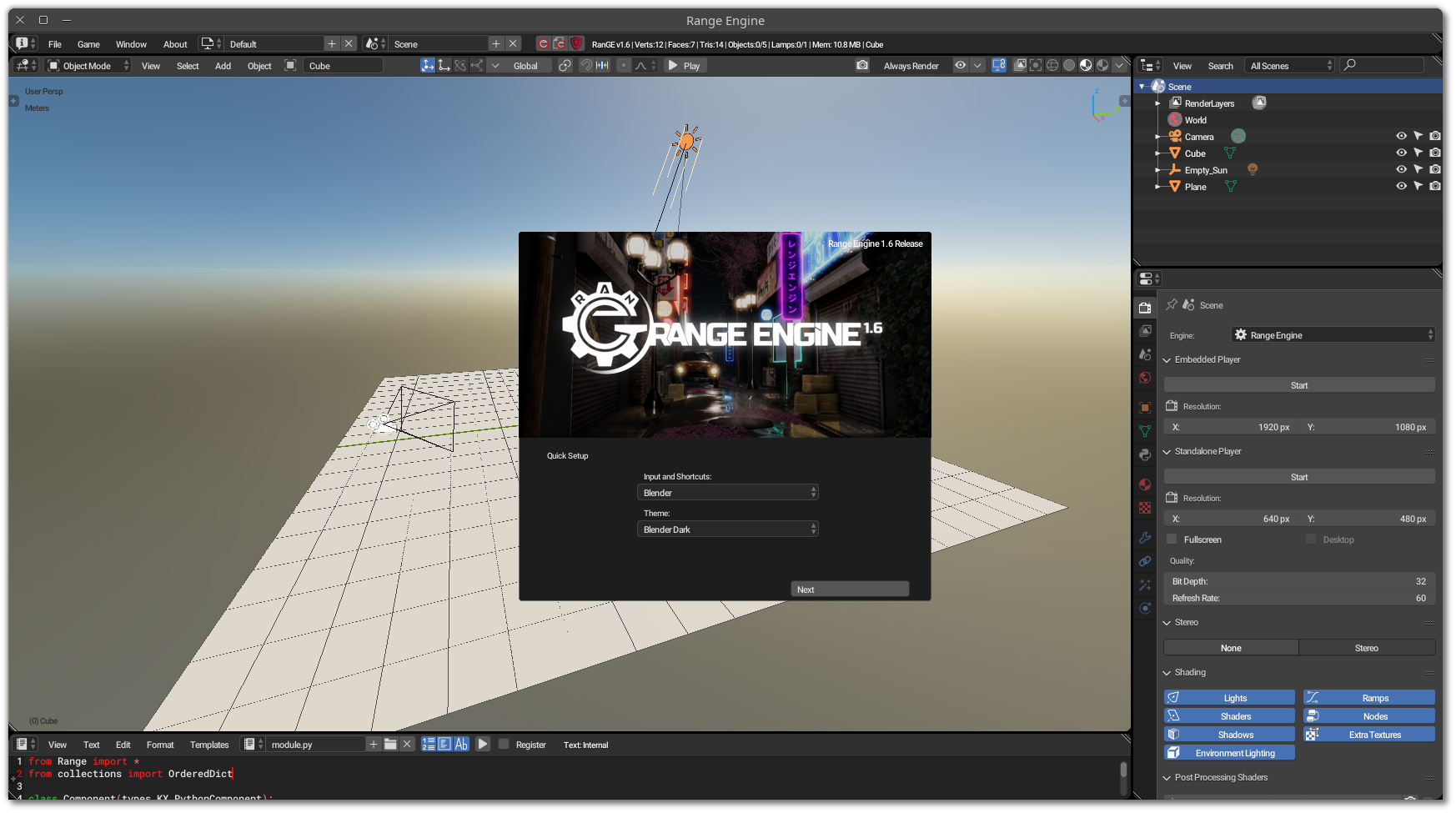Hide the Cube object in outliner
1456x813 pixels.
pos(1401,153)
